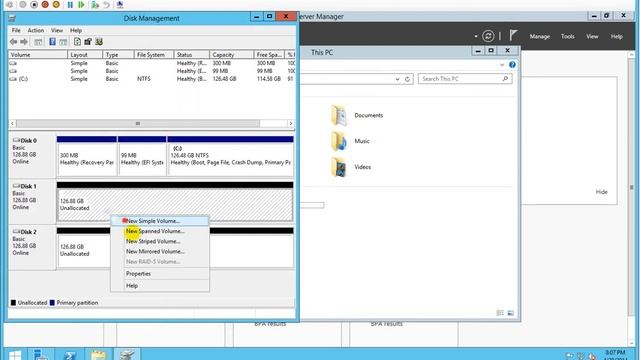Choose New Striped Volume from context menu
Viewport: 640px width, 360px height.
(x=160, y=241)
